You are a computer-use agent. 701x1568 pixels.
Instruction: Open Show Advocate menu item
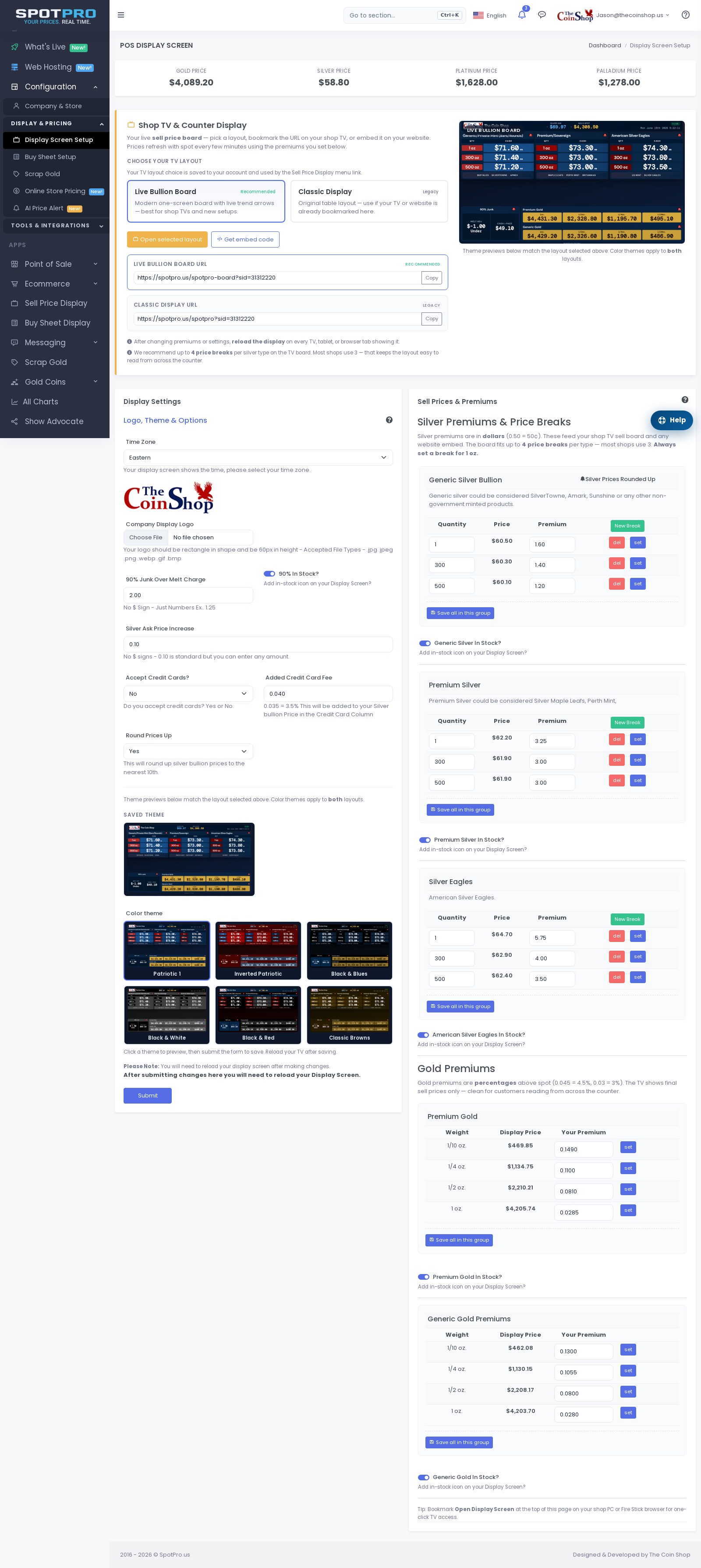click(x=55, y=421)
